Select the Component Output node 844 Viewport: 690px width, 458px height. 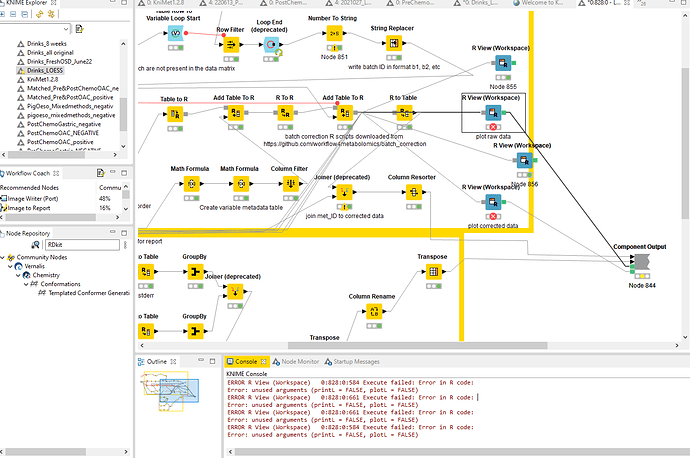642,263
